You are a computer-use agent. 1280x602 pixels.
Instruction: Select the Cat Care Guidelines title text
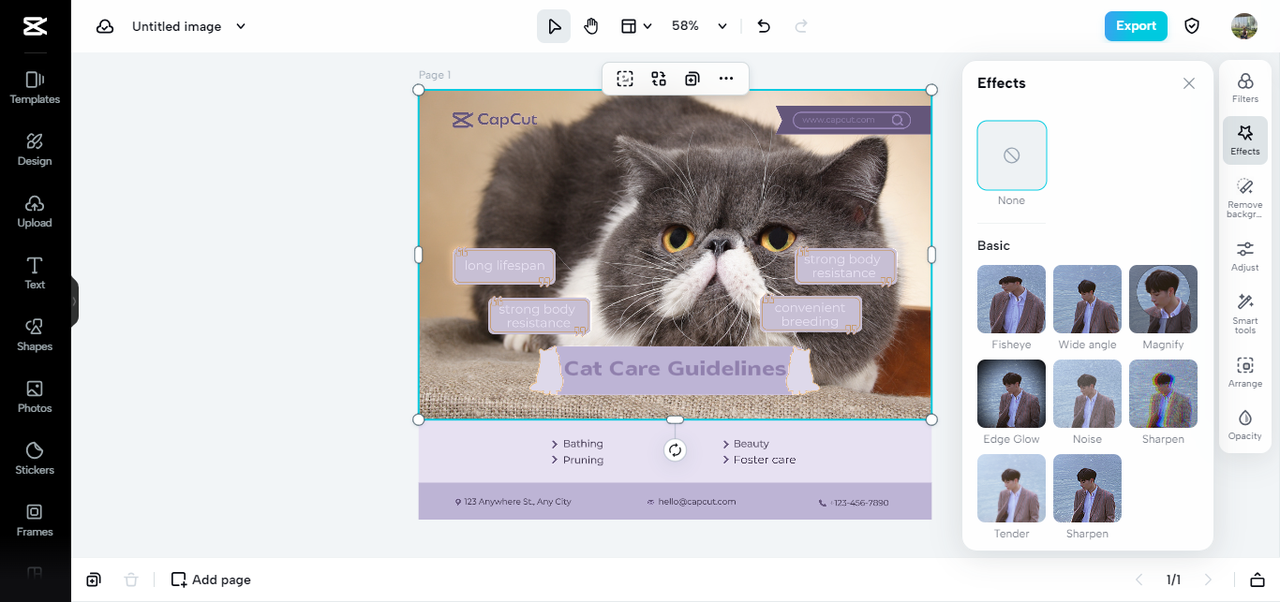[675, 368]
